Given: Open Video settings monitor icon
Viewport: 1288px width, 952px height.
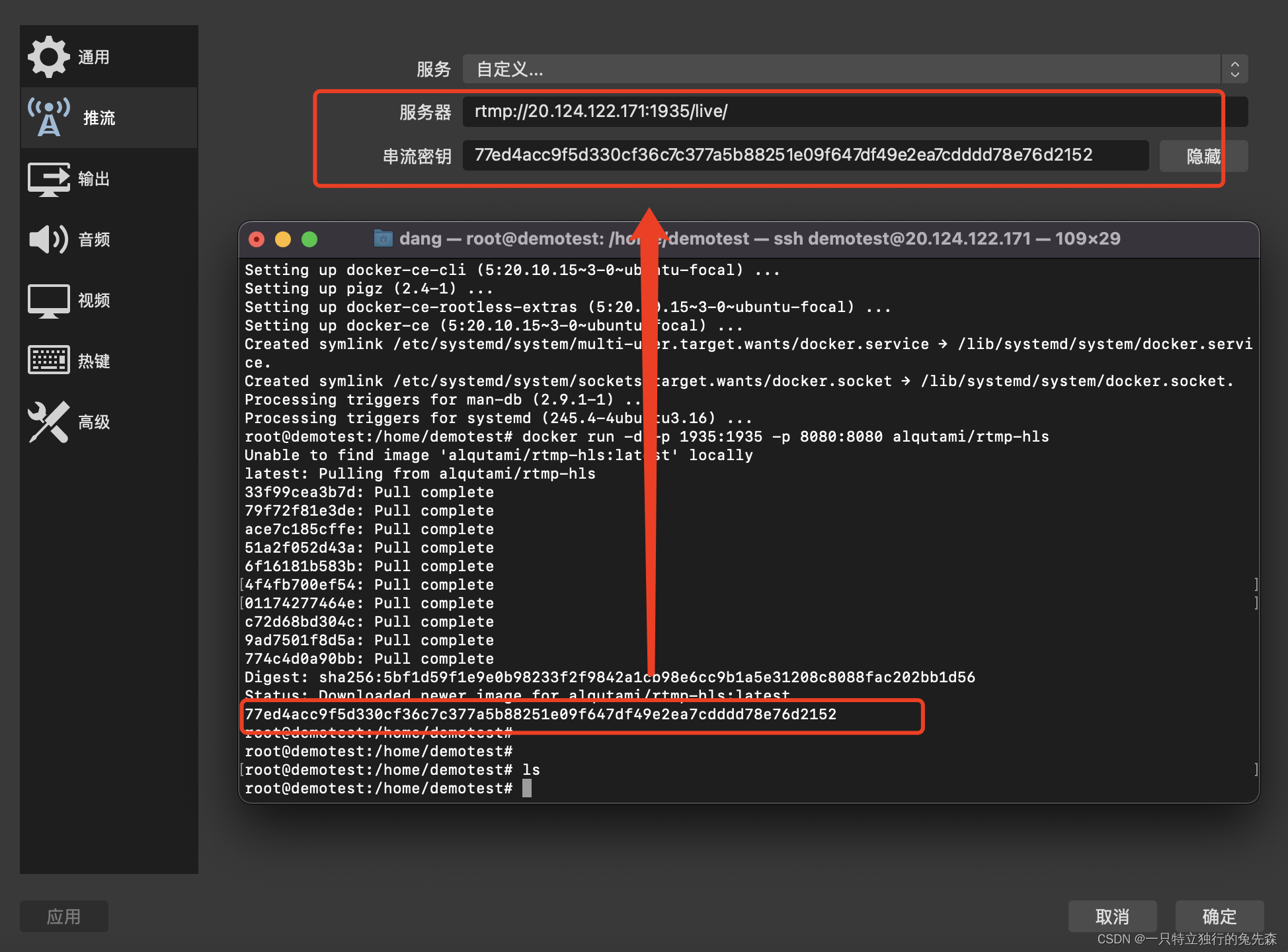Looking at the screenshot, I should 48,301.
